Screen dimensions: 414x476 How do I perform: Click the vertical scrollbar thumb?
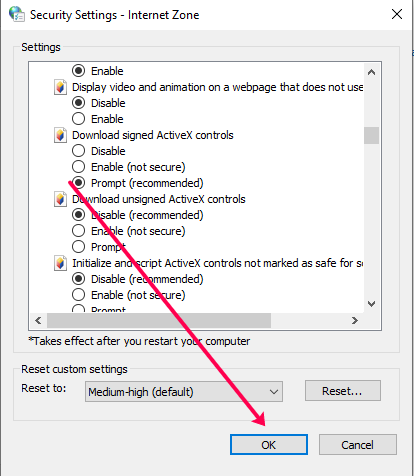371,135
